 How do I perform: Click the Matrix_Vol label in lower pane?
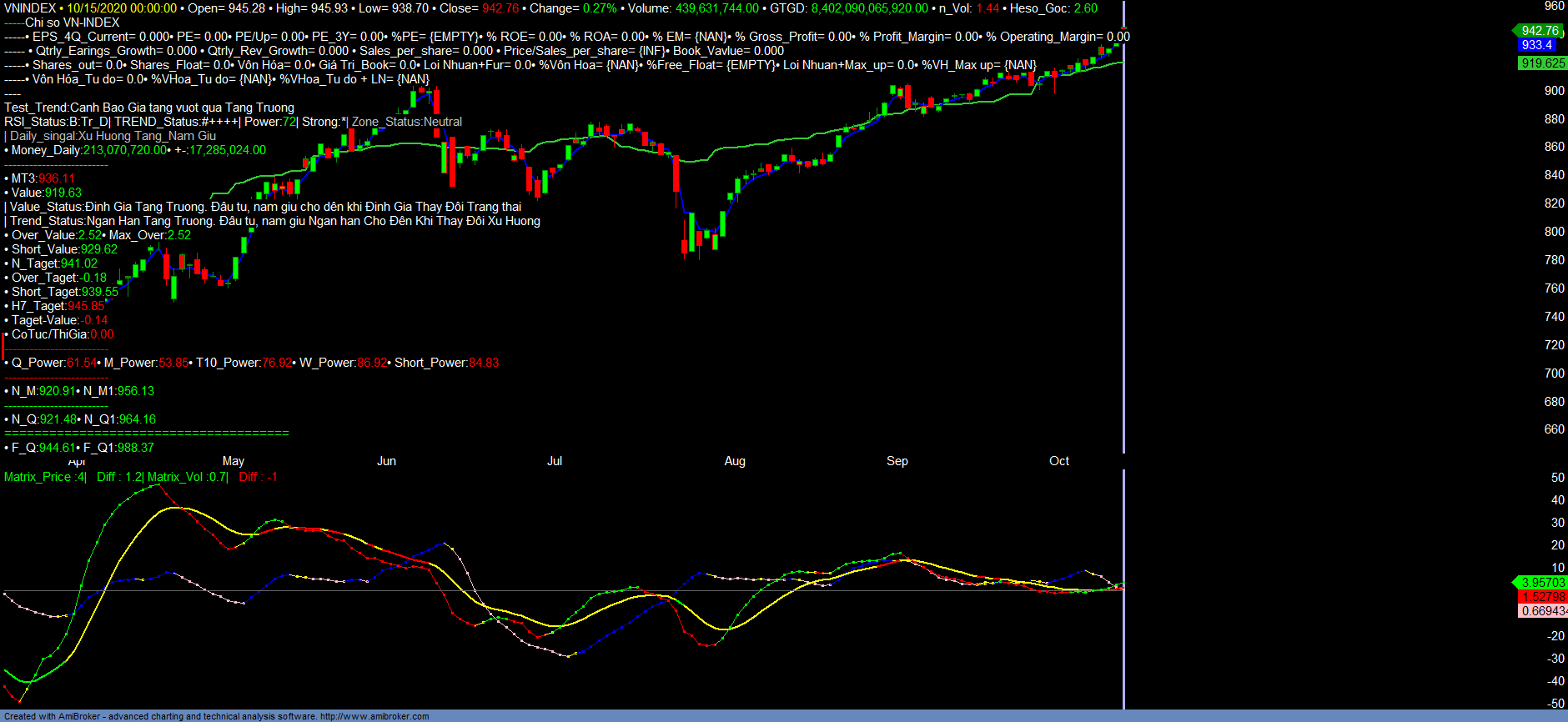[x=175, y=477]
